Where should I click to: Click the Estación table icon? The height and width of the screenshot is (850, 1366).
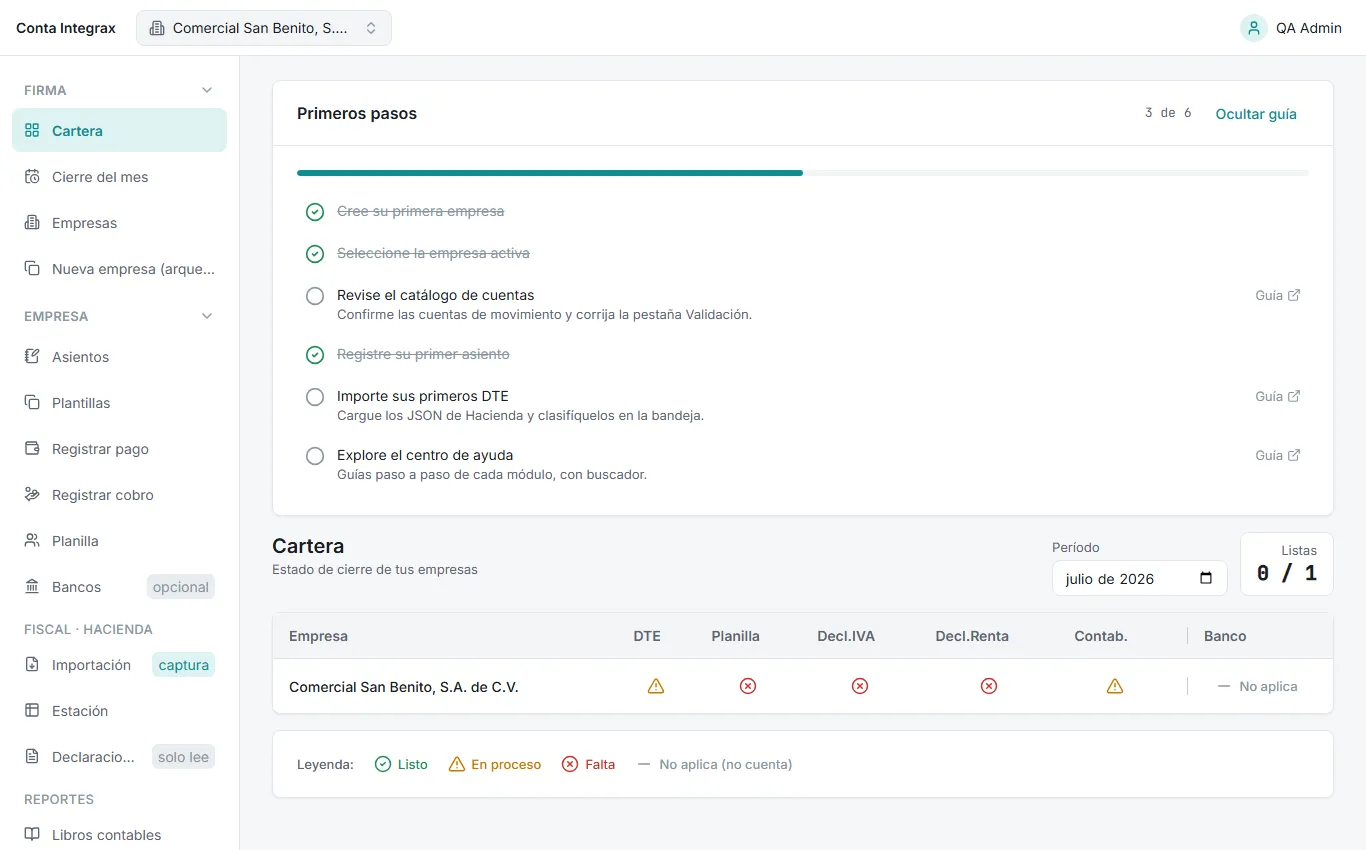point(32,710)
